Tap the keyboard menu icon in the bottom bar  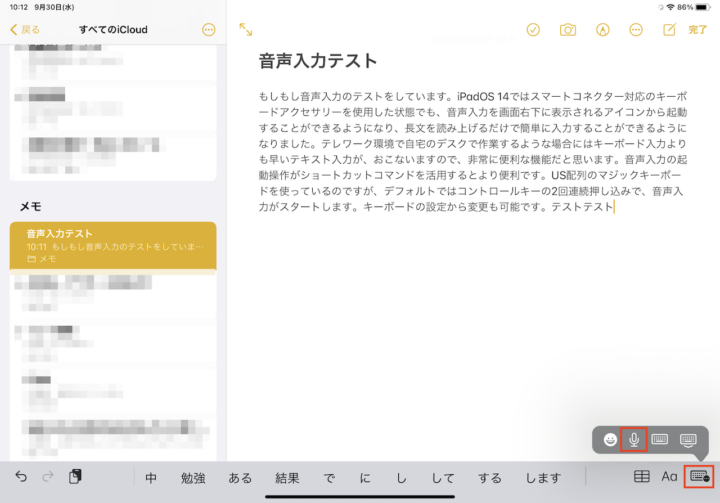(x=699, y=477)
